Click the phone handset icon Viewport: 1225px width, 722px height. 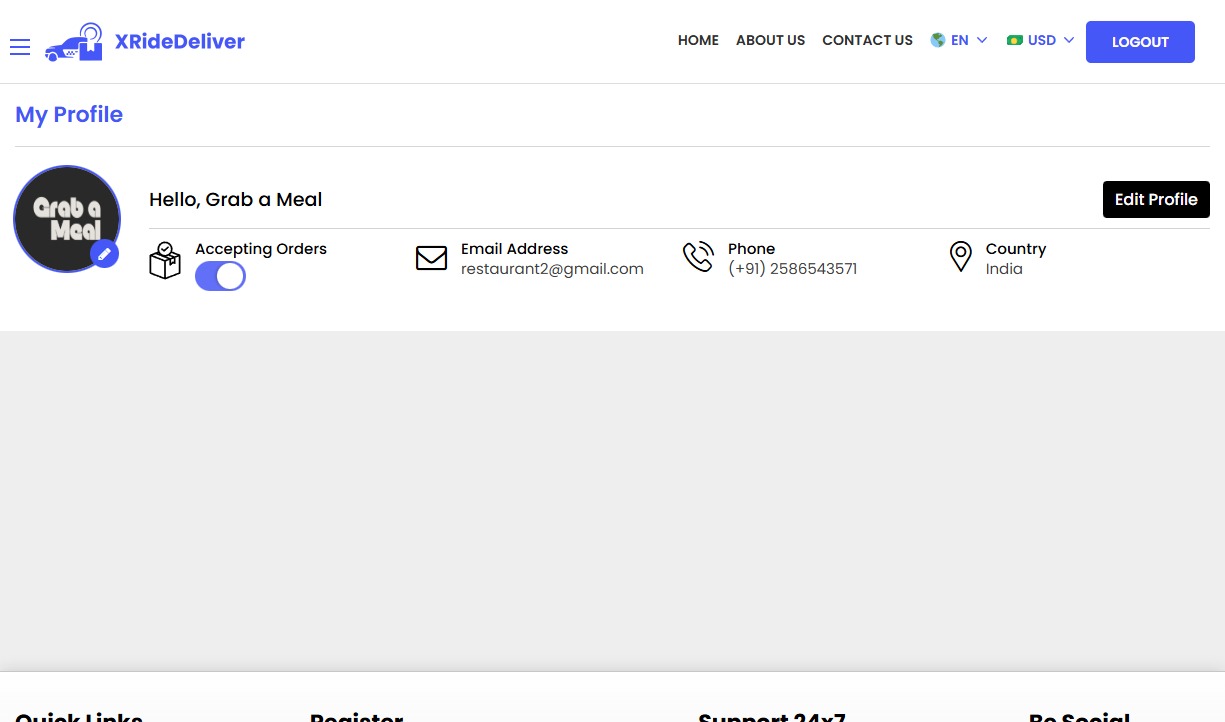click(698, 257)
